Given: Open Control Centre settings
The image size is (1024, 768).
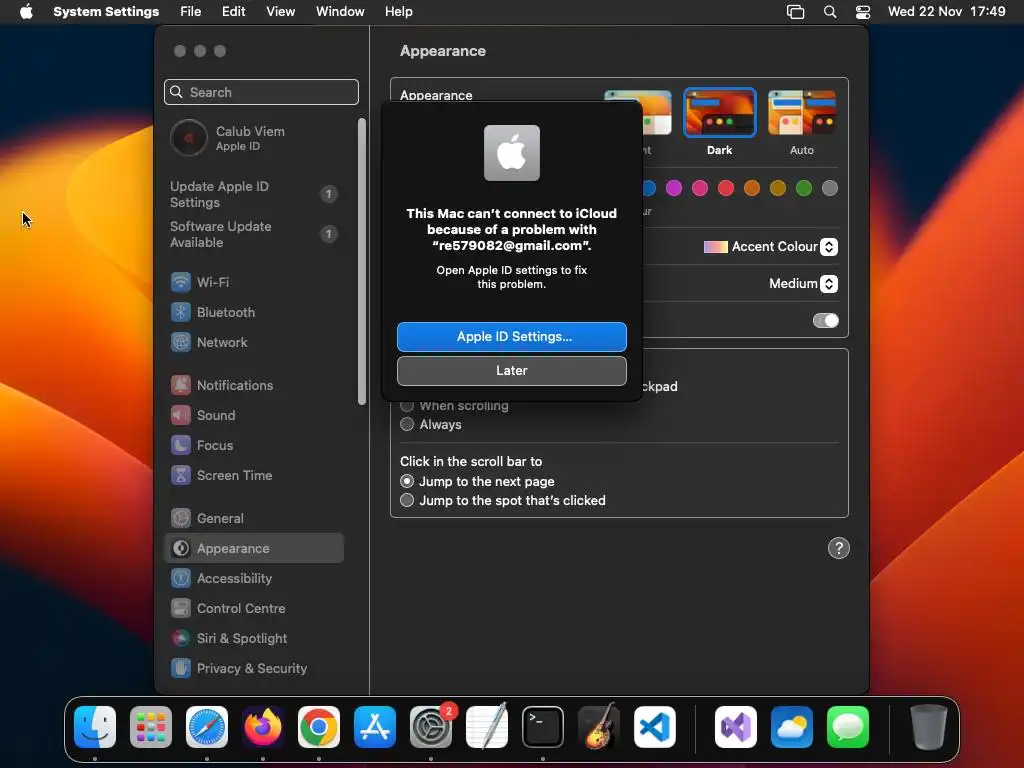Looking at the screenshot, I should point(253,609).
